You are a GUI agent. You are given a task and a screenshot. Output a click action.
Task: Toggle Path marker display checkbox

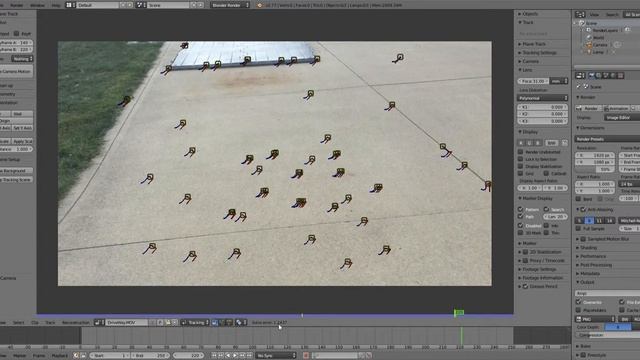(x=520, y=216)
